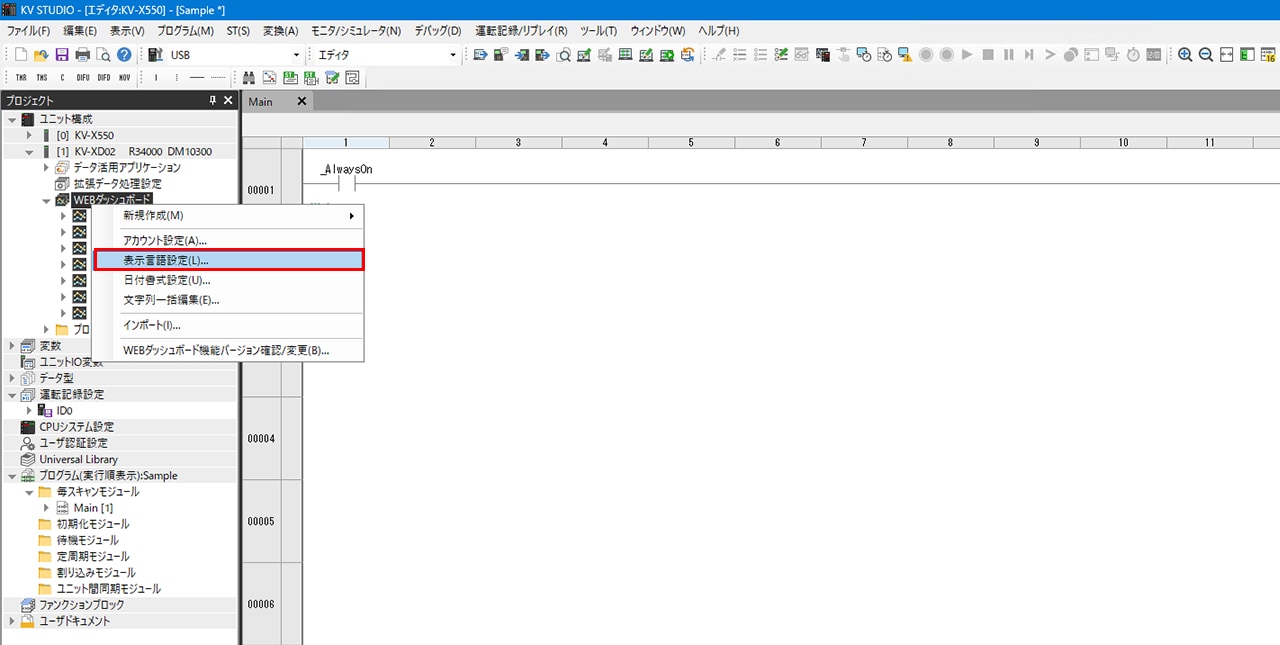Open the デバッグ(D) menu

tap(438, 31)
